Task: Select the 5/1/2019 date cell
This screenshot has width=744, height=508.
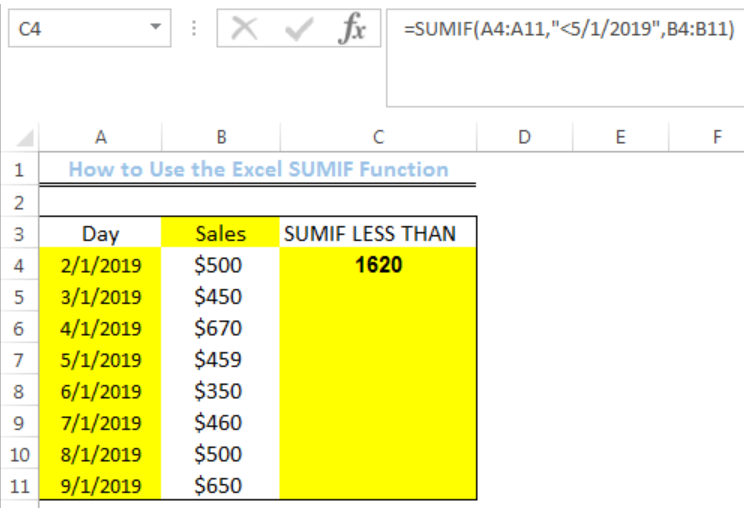Action: click(x=100, y=360)
